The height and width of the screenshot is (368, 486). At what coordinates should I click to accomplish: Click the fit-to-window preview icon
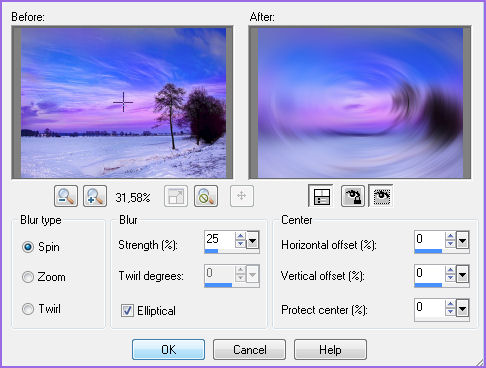click(176, 196)
